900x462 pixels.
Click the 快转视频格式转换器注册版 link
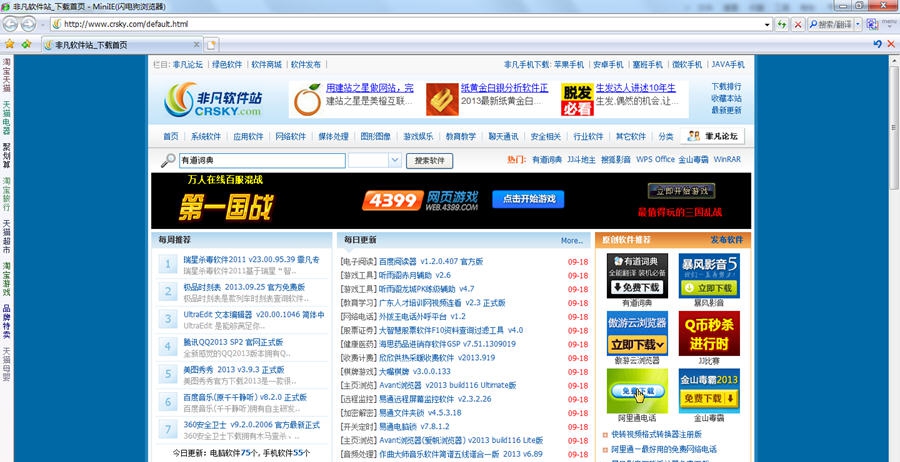click(x=657, y=434)
